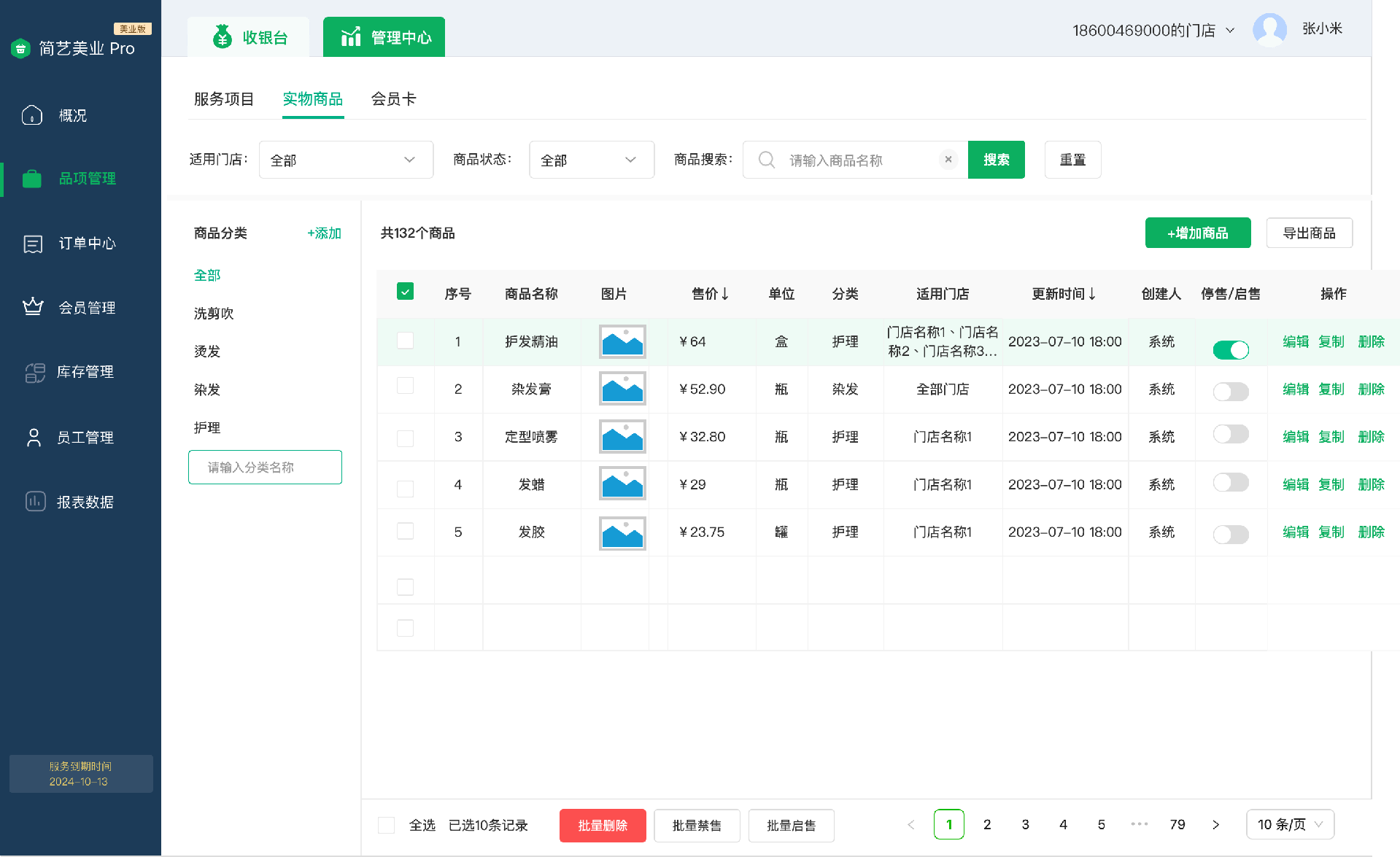Screen dimensions: 1400x857
Task: Switch to the 会员卡 tab
Action: pos(393,99)
